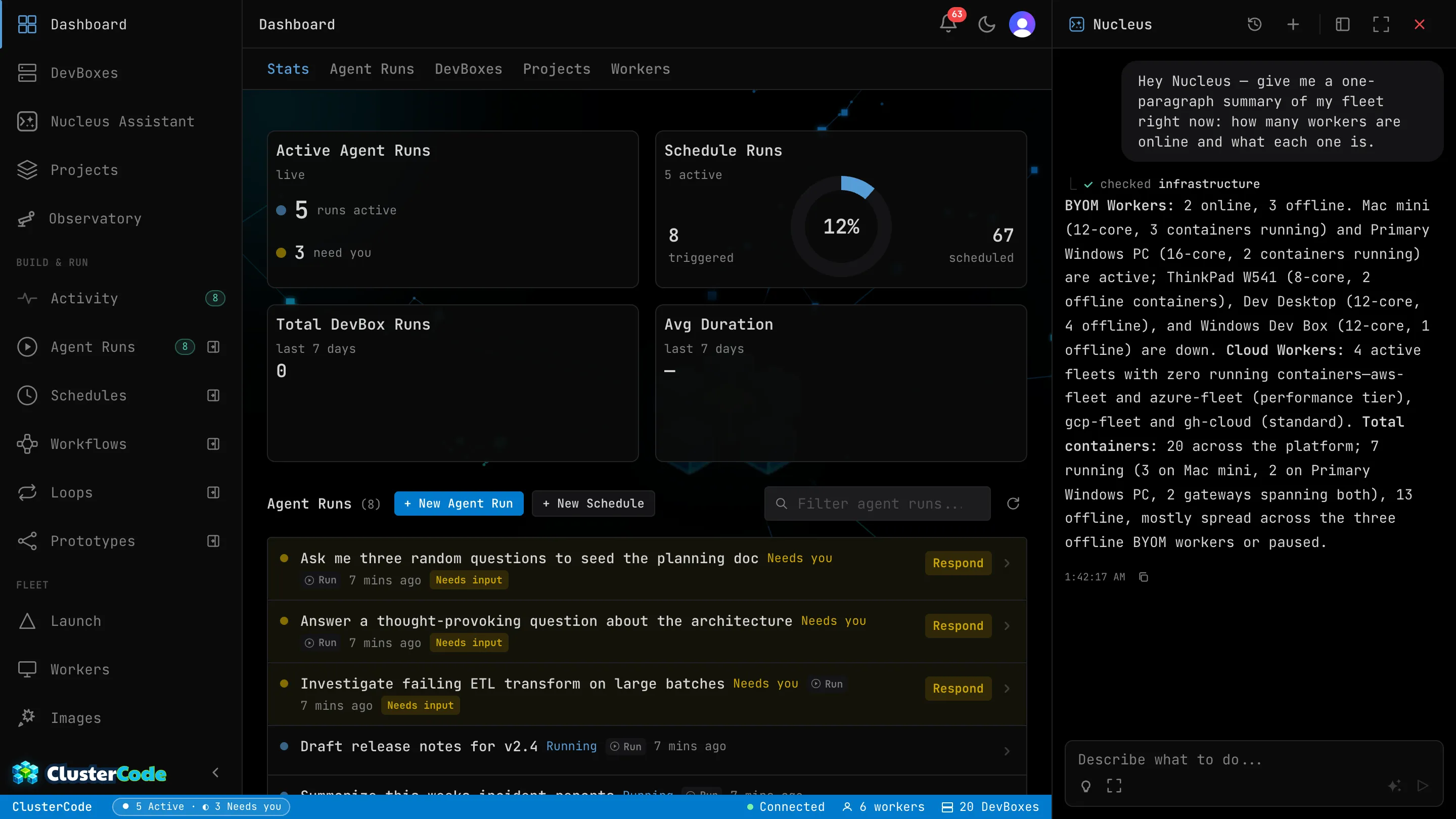
Task: Switch to the Projects tab
Action: (557, 69)
